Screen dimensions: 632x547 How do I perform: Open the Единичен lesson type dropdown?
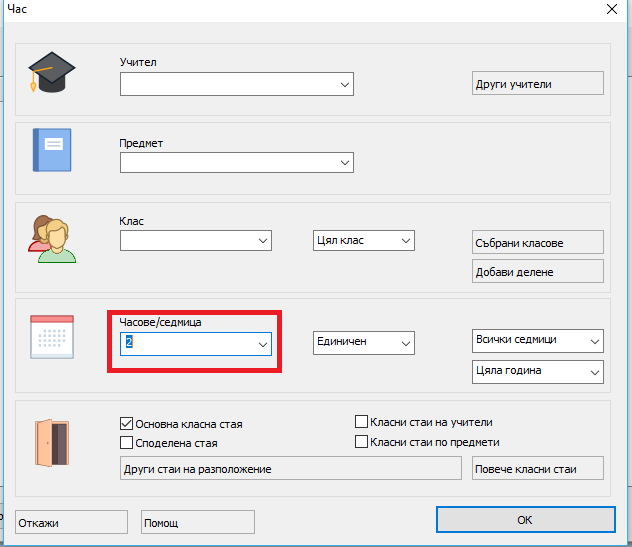coord(405,343)
